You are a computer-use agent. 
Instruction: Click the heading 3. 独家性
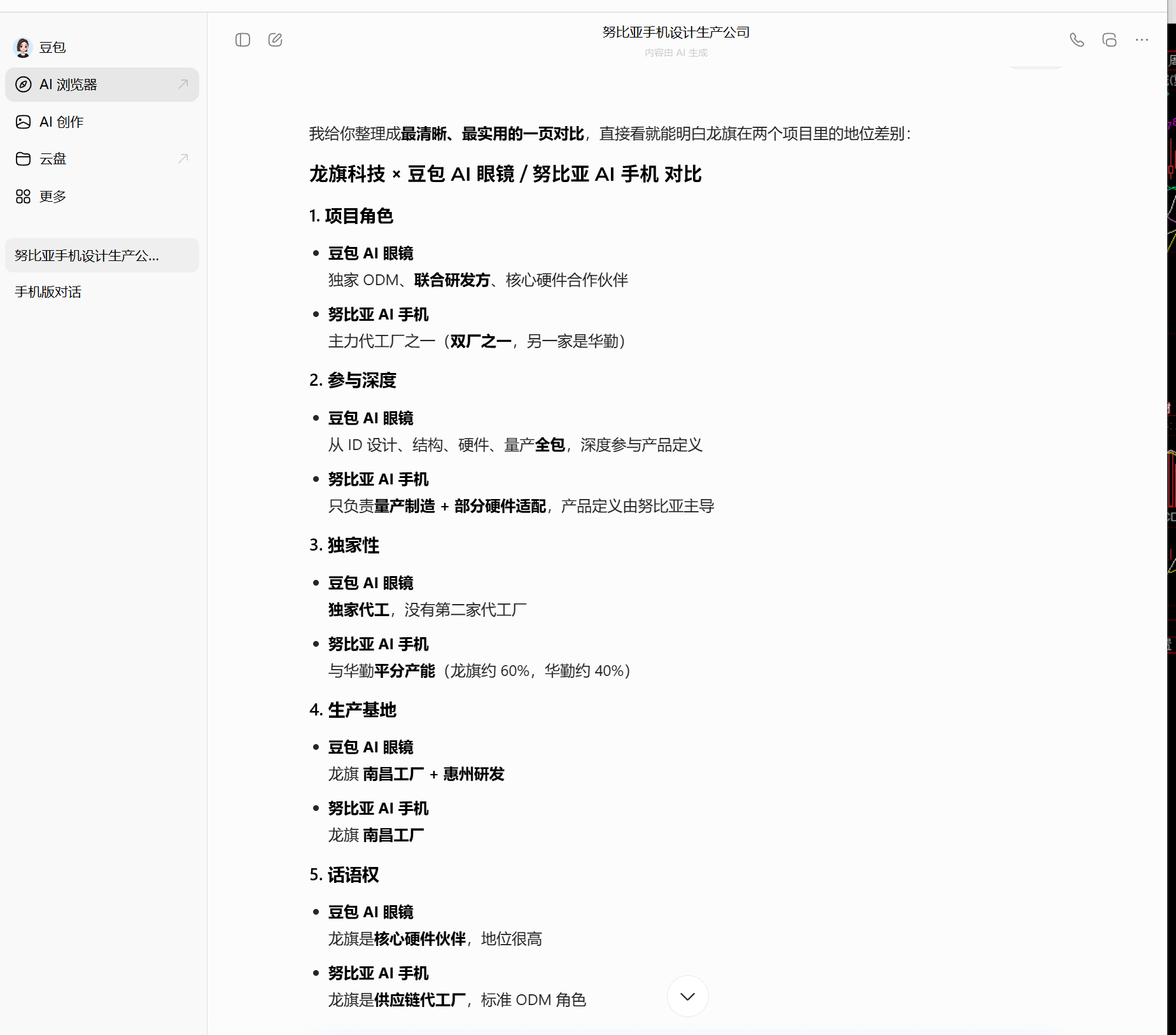point(344,546)
